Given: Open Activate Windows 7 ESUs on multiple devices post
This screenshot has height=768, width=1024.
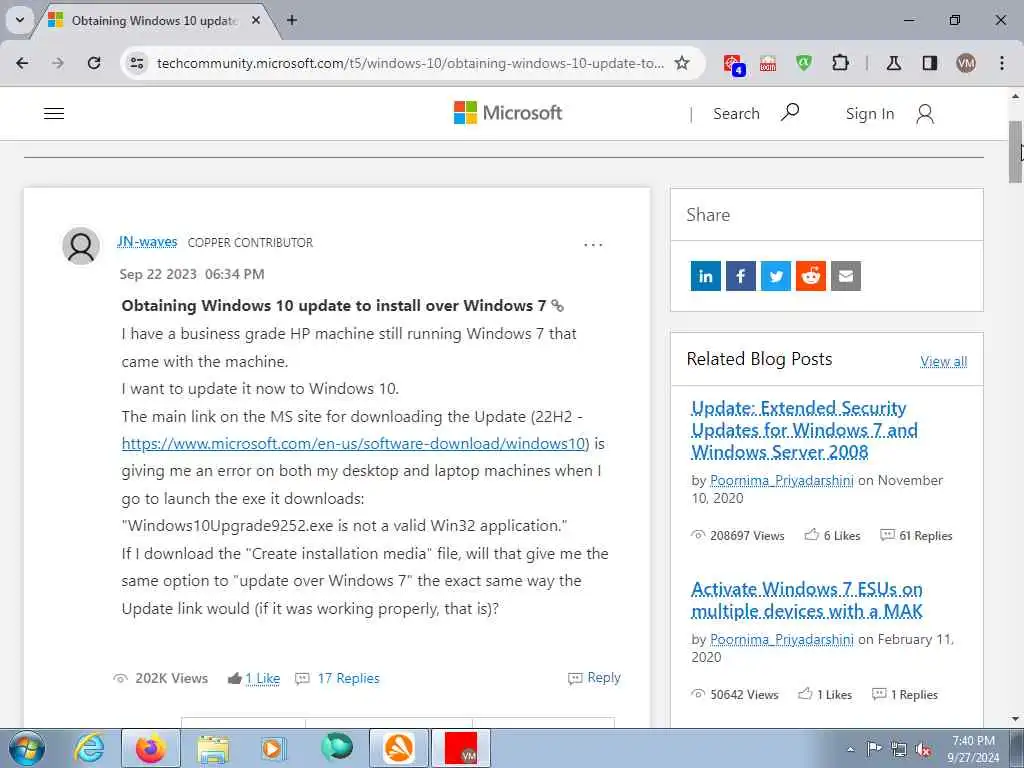Looking at the screenshot, I should tap(807, 600).
